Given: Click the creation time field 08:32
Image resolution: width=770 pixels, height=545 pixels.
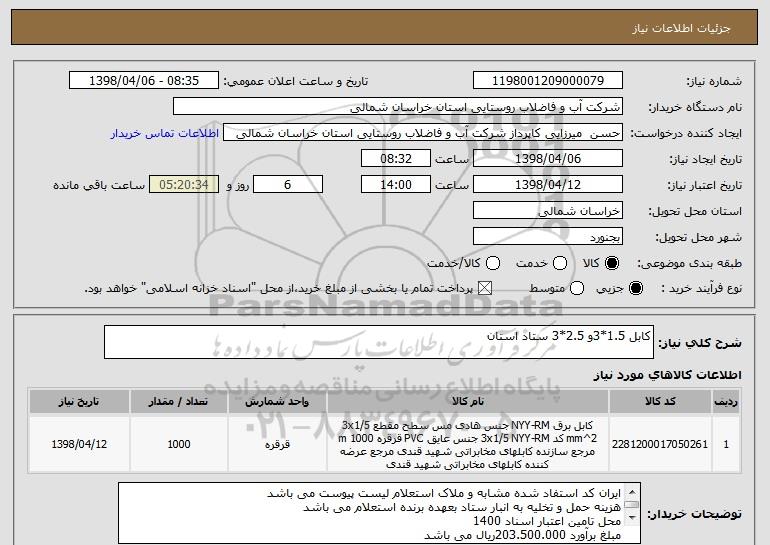Looking at the screenshot, I should pyautogui.click(x=396, y=158).
